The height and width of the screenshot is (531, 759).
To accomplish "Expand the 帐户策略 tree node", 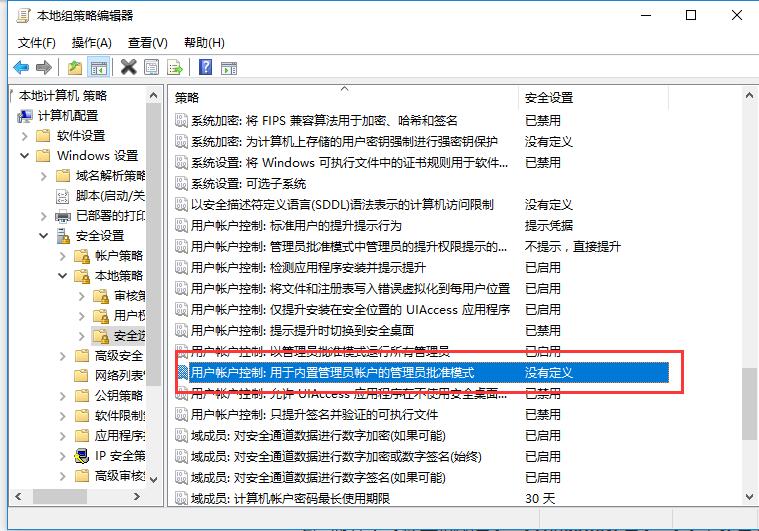I will [62, 256].
